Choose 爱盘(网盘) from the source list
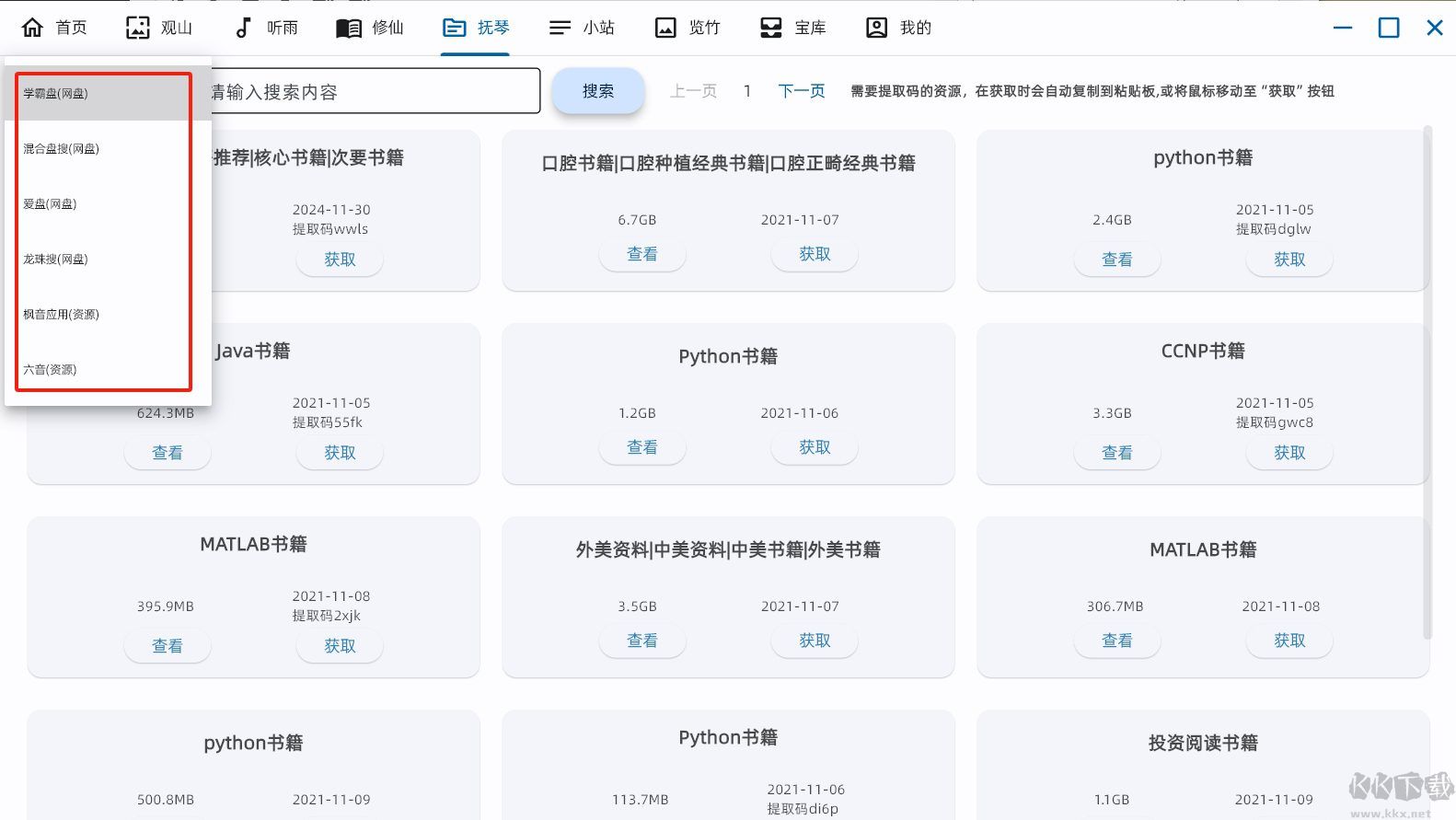 click(108, 203)
